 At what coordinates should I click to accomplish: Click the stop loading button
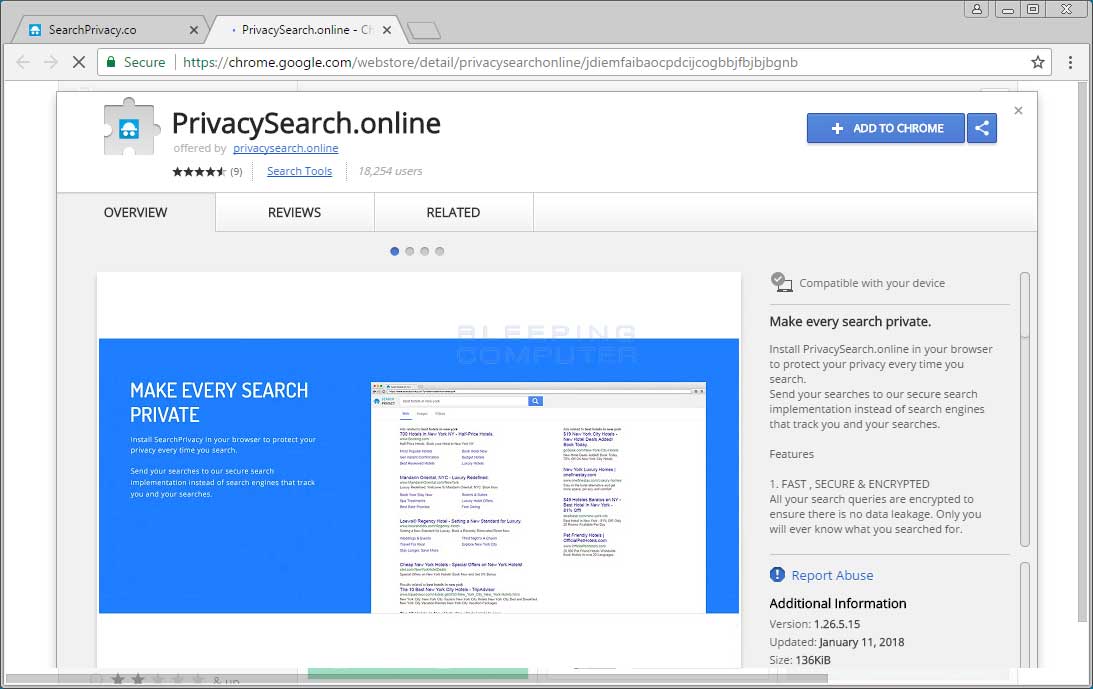pos(79,62)
